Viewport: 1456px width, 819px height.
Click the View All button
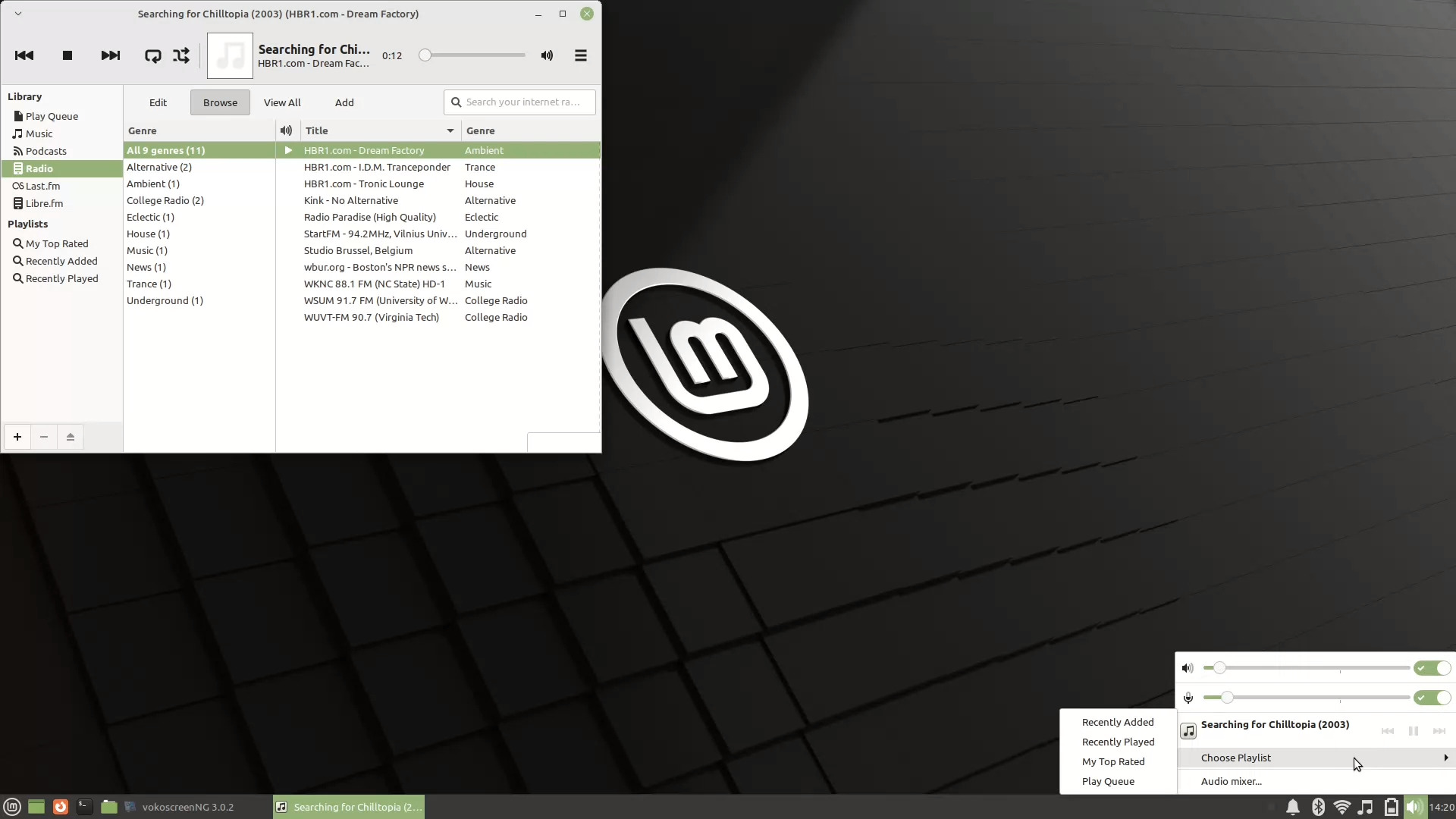coord(281,102)
